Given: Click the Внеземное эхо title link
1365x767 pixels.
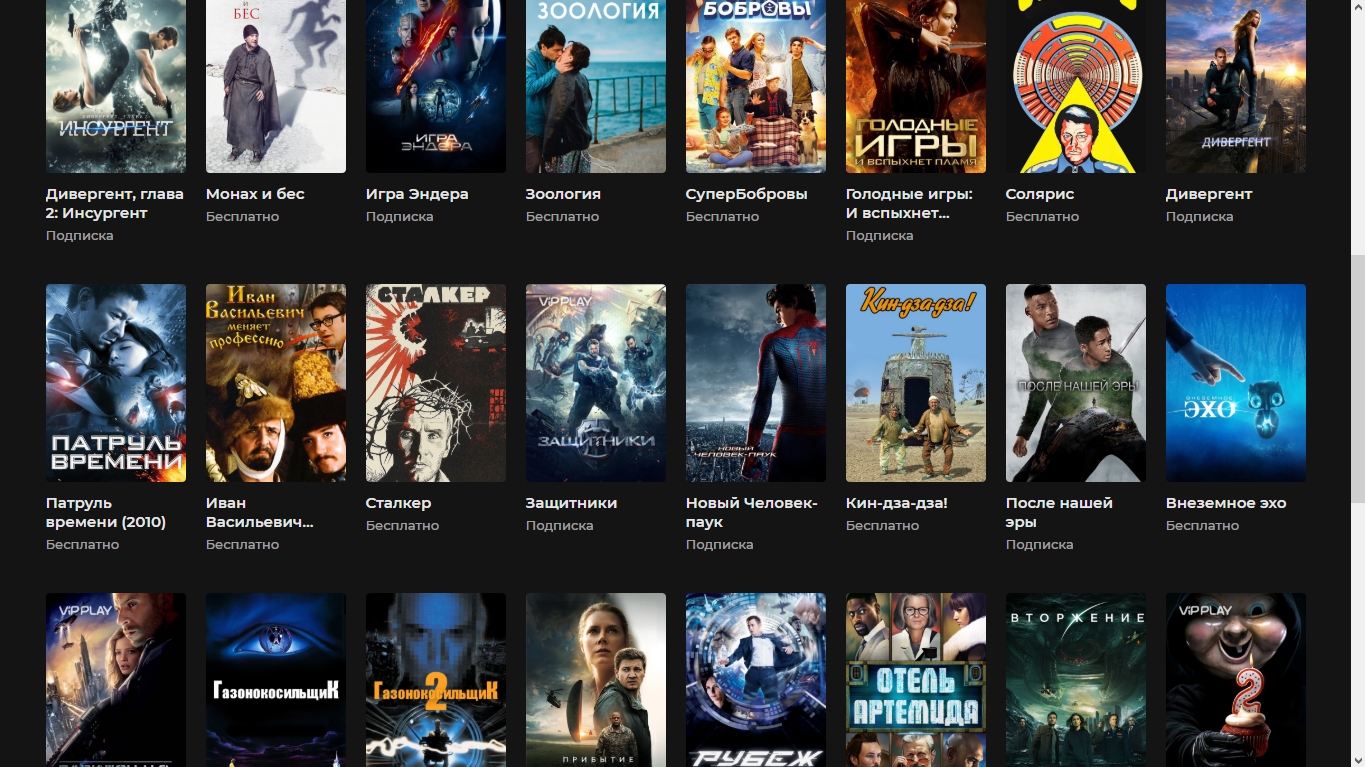Looking at the screenshot, I should (x=1226, y=503).
